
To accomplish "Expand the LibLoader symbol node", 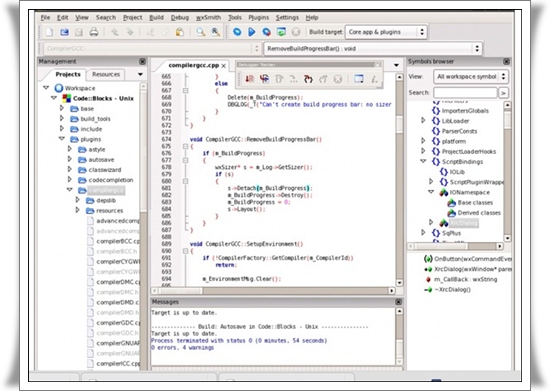I will [423, 121].
